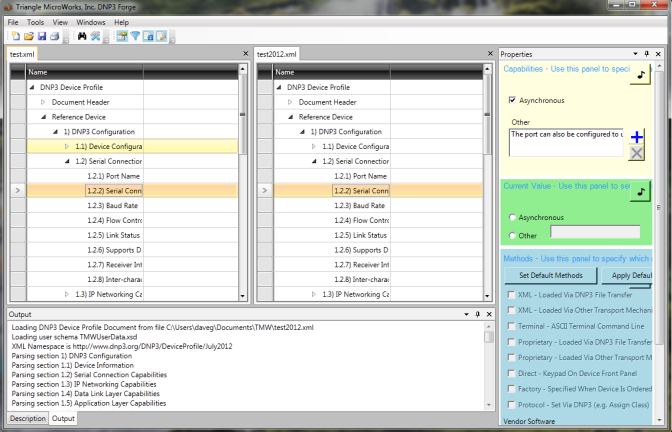Expand Document Header in test.xml tree

coord(42,102)
